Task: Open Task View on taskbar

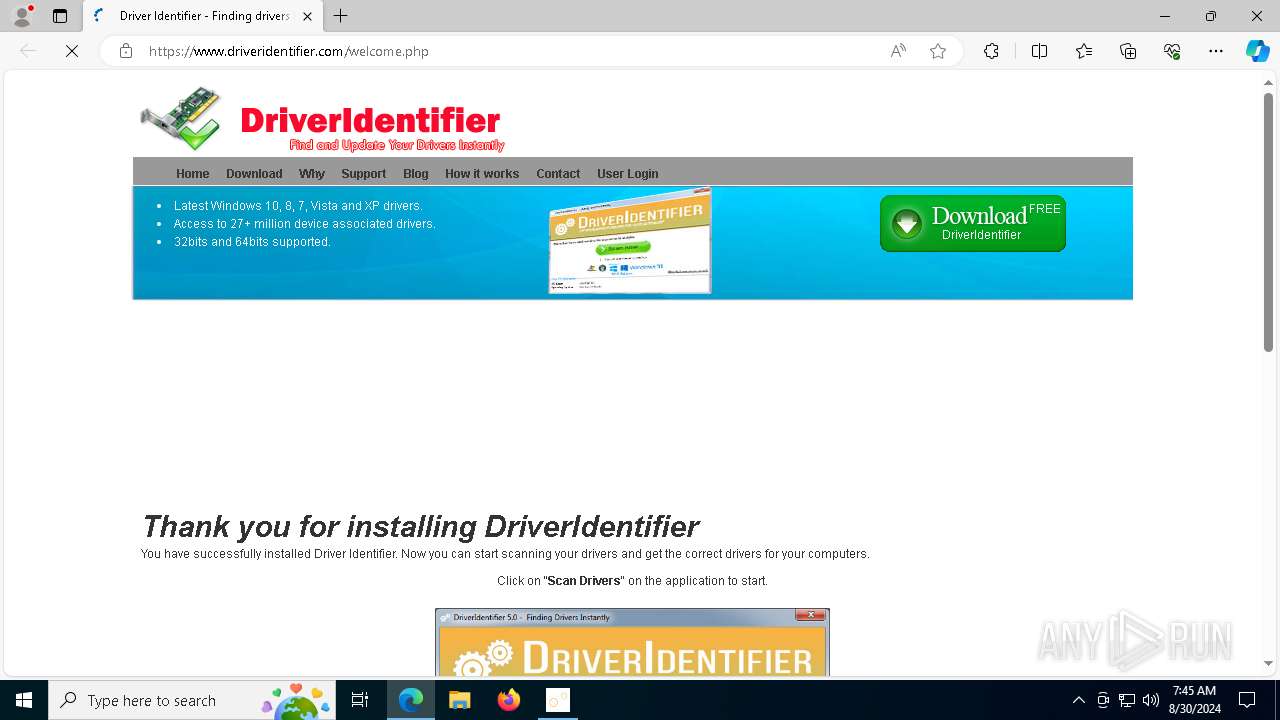Action: click(x=360, y=700)
